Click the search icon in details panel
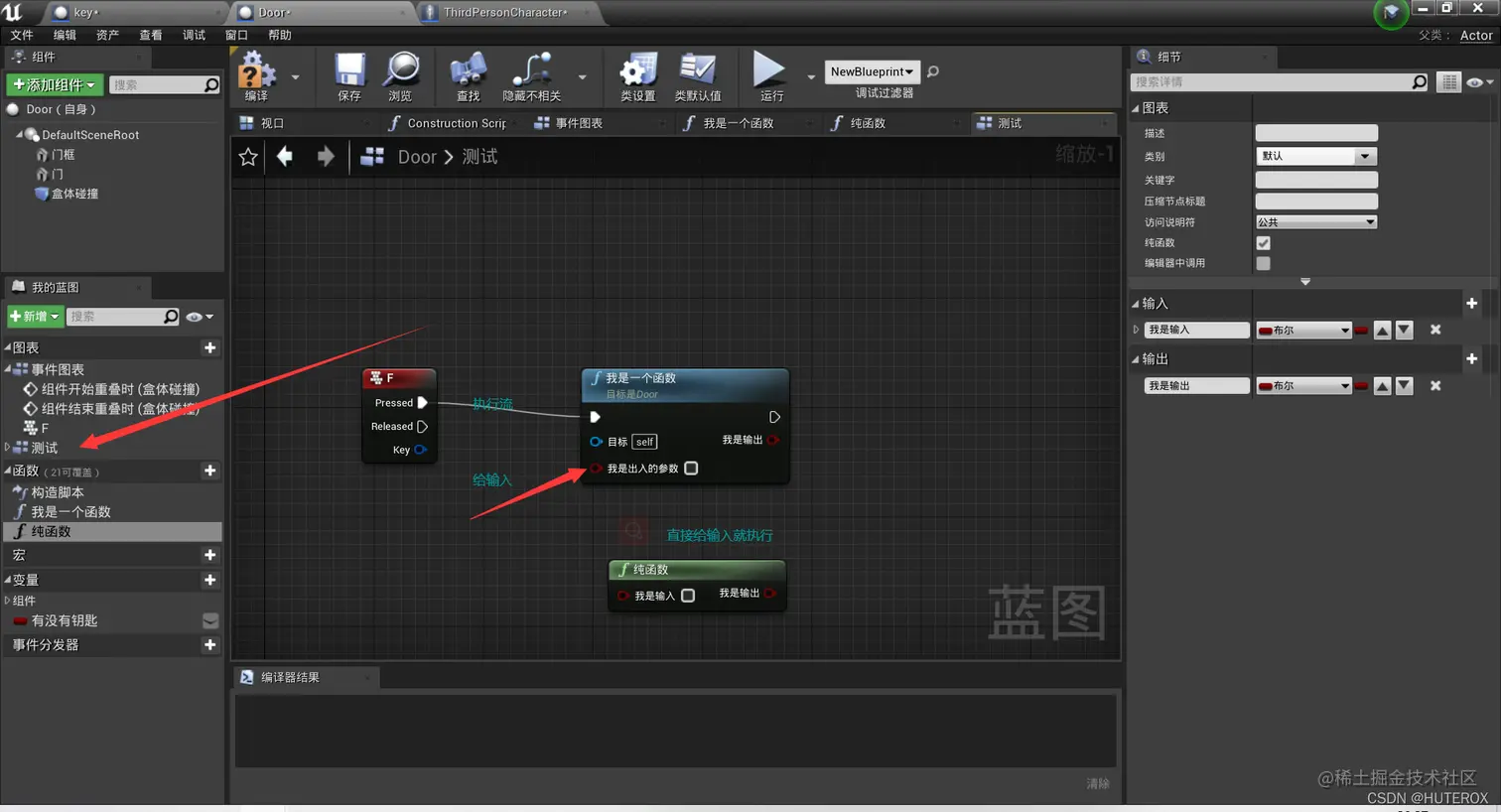This screenshot has width=1501, height=812. tap(1420, 82)
